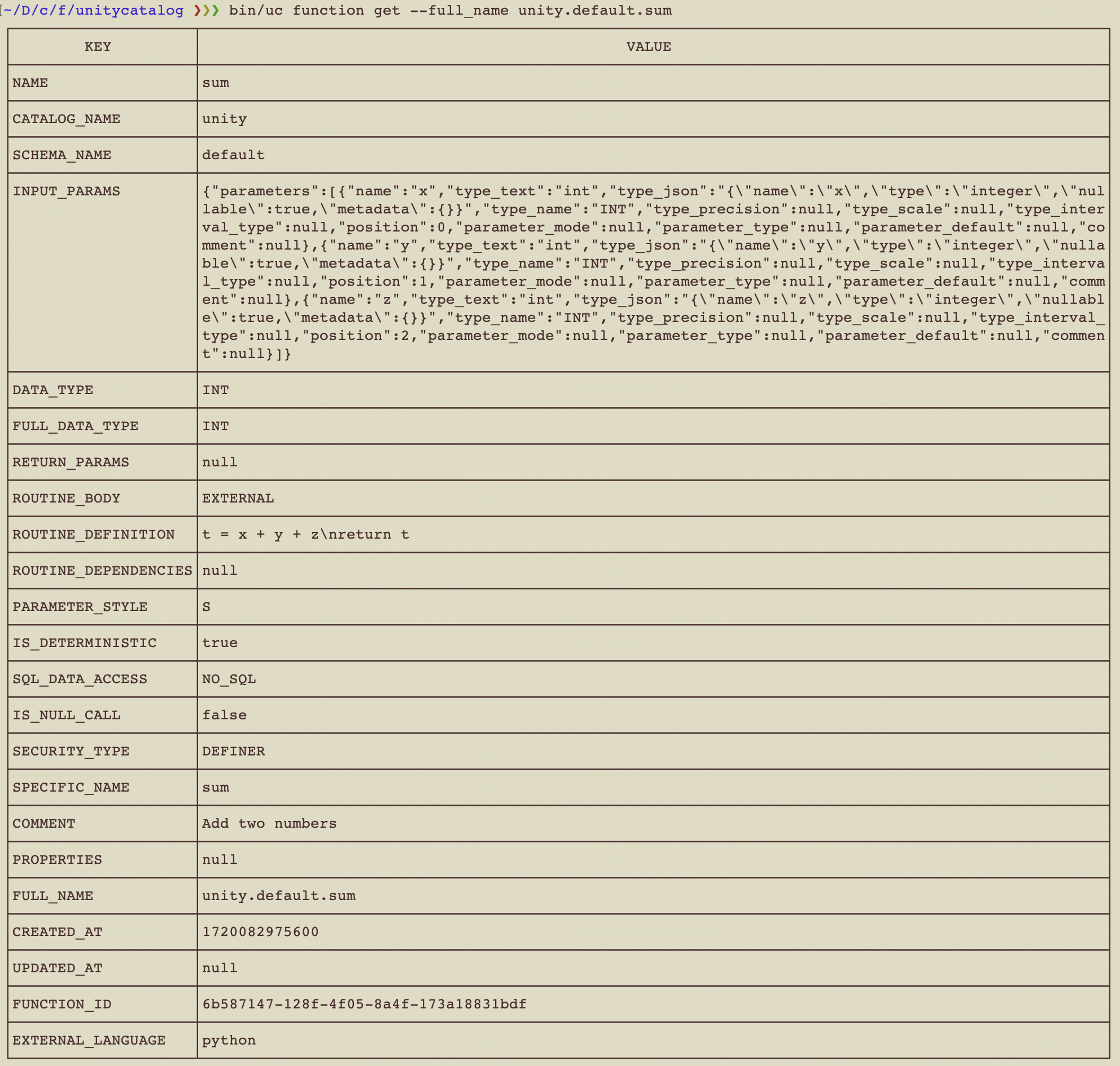The image size is (1120, 1066).
Task: Click the FUNCTION_ID key cell
Action: pos(103,1004)
